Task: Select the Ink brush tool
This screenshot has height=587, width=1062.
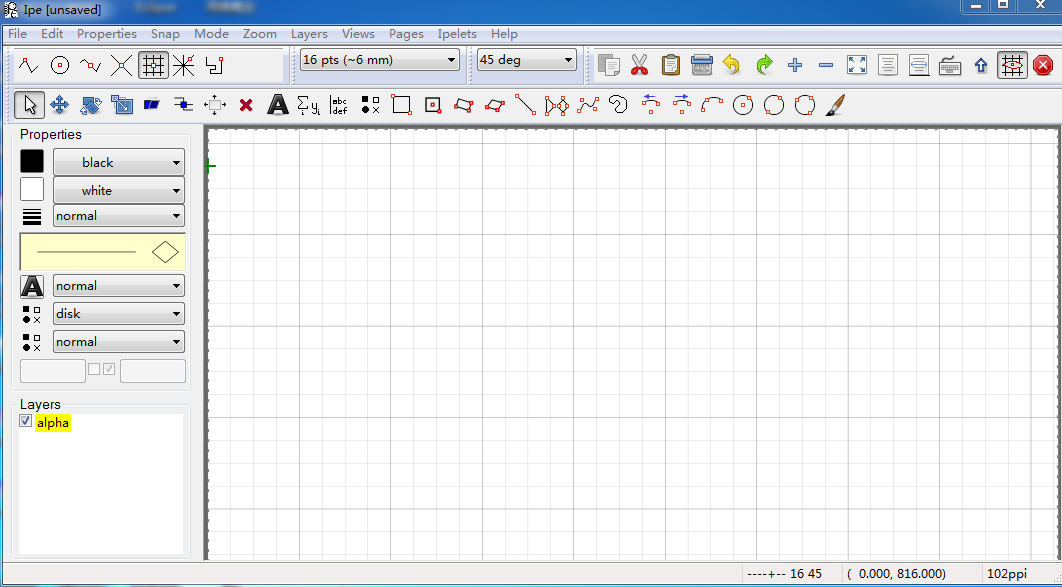Action: point(836,104)
